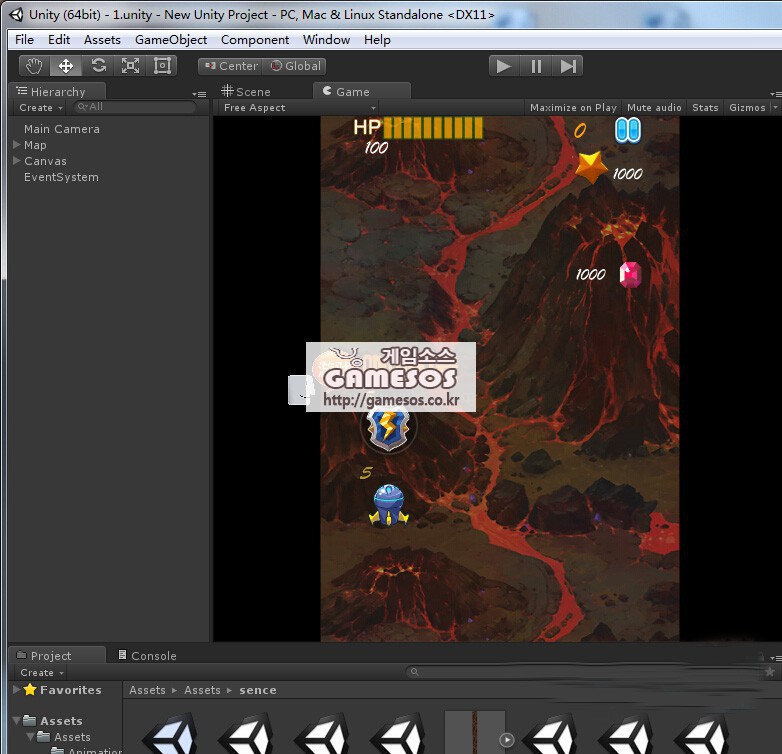
Task: Select first Unity scene asset icon
Action: coord(169,734)
